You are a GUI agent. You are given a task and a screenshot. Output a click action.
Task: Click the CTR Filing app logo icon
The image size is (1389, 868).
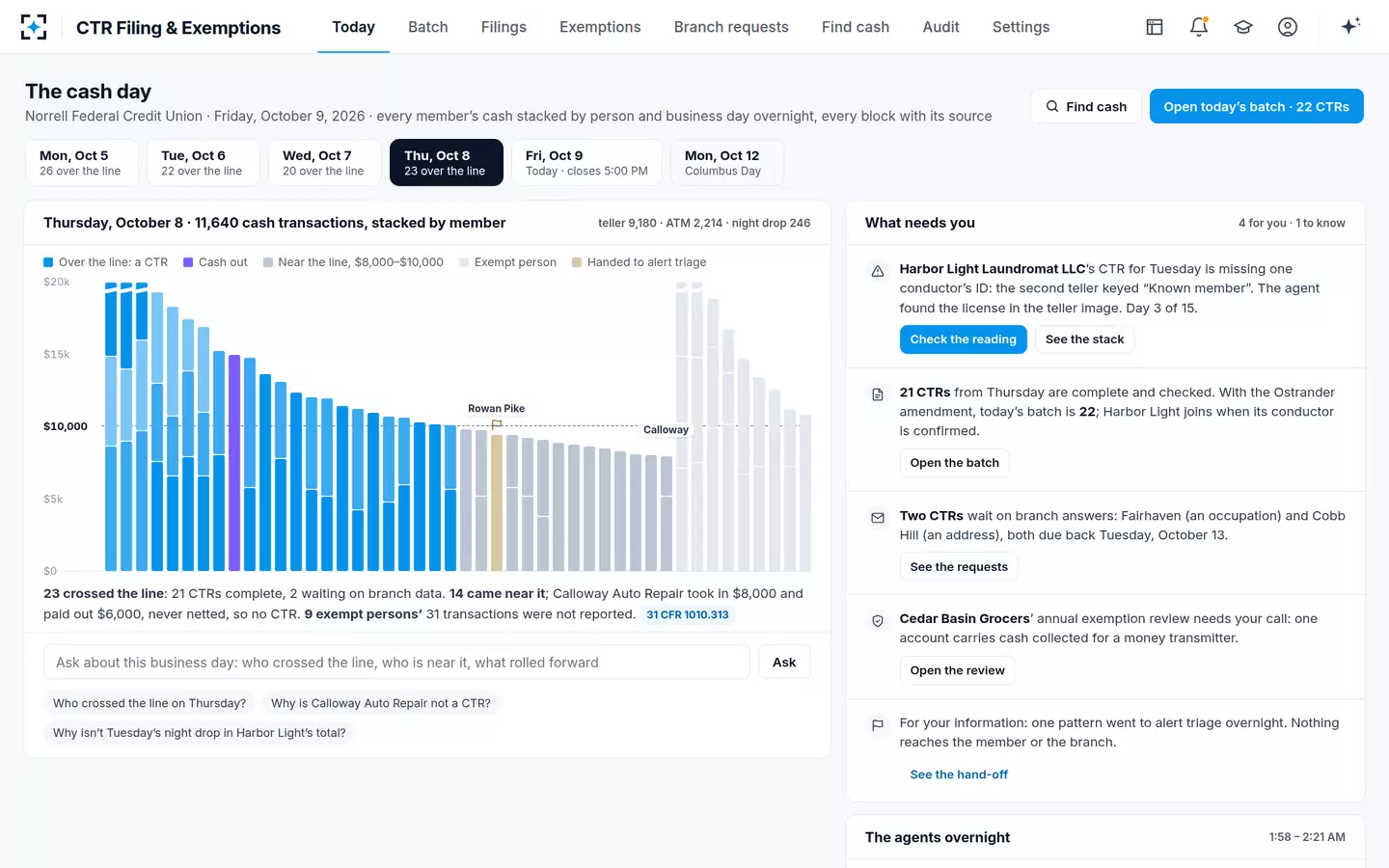coord(34,27)
